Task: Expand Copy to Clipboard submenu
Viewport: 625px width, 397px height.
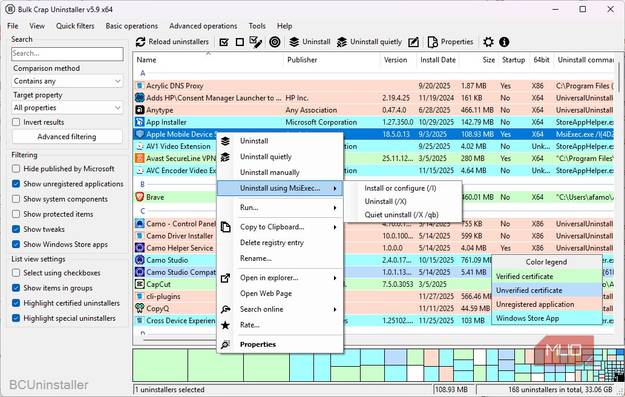Action: point(280,227)
